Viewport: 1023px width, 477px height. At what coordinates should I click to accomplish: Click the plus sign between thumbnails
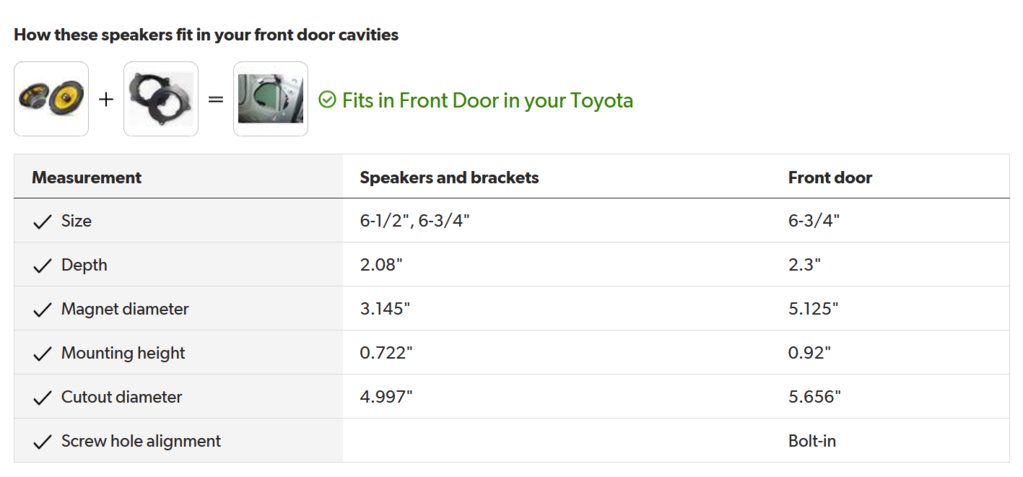pyautogui.click(x=106, y=99)
